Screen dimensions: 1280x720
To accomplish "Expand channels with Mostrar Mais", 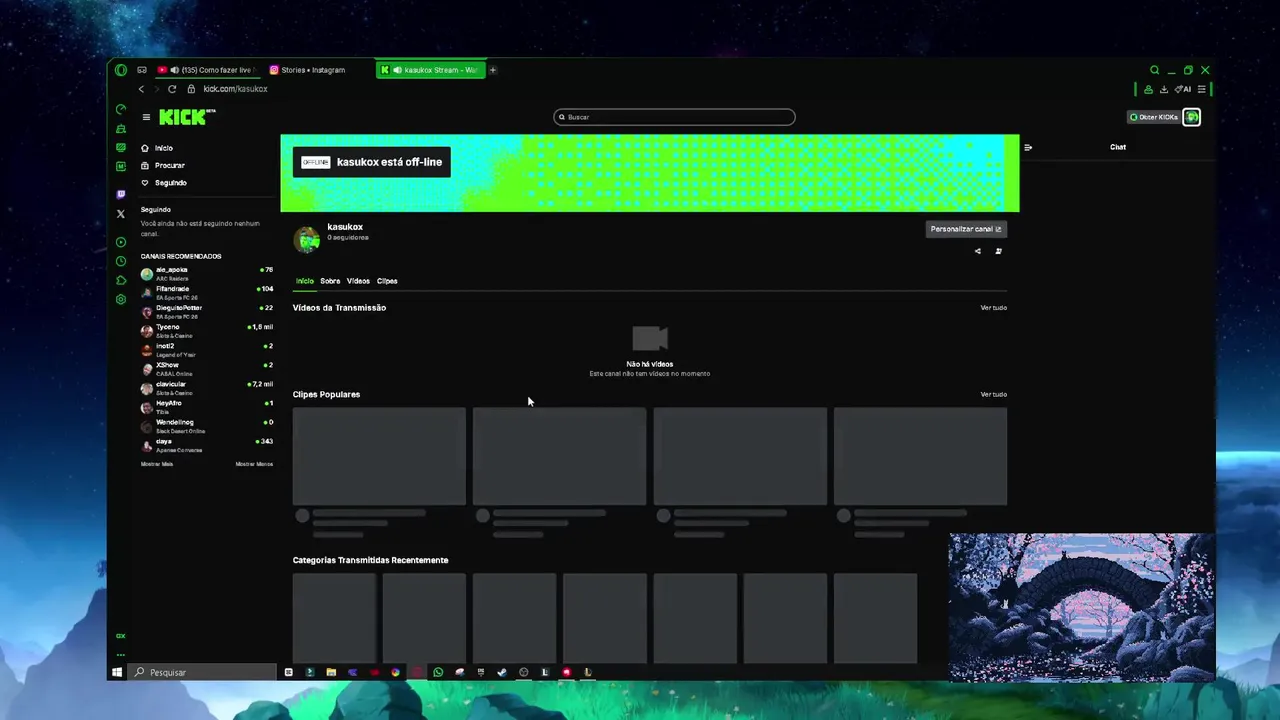I will pyautogui.click(x=157, y=464).
